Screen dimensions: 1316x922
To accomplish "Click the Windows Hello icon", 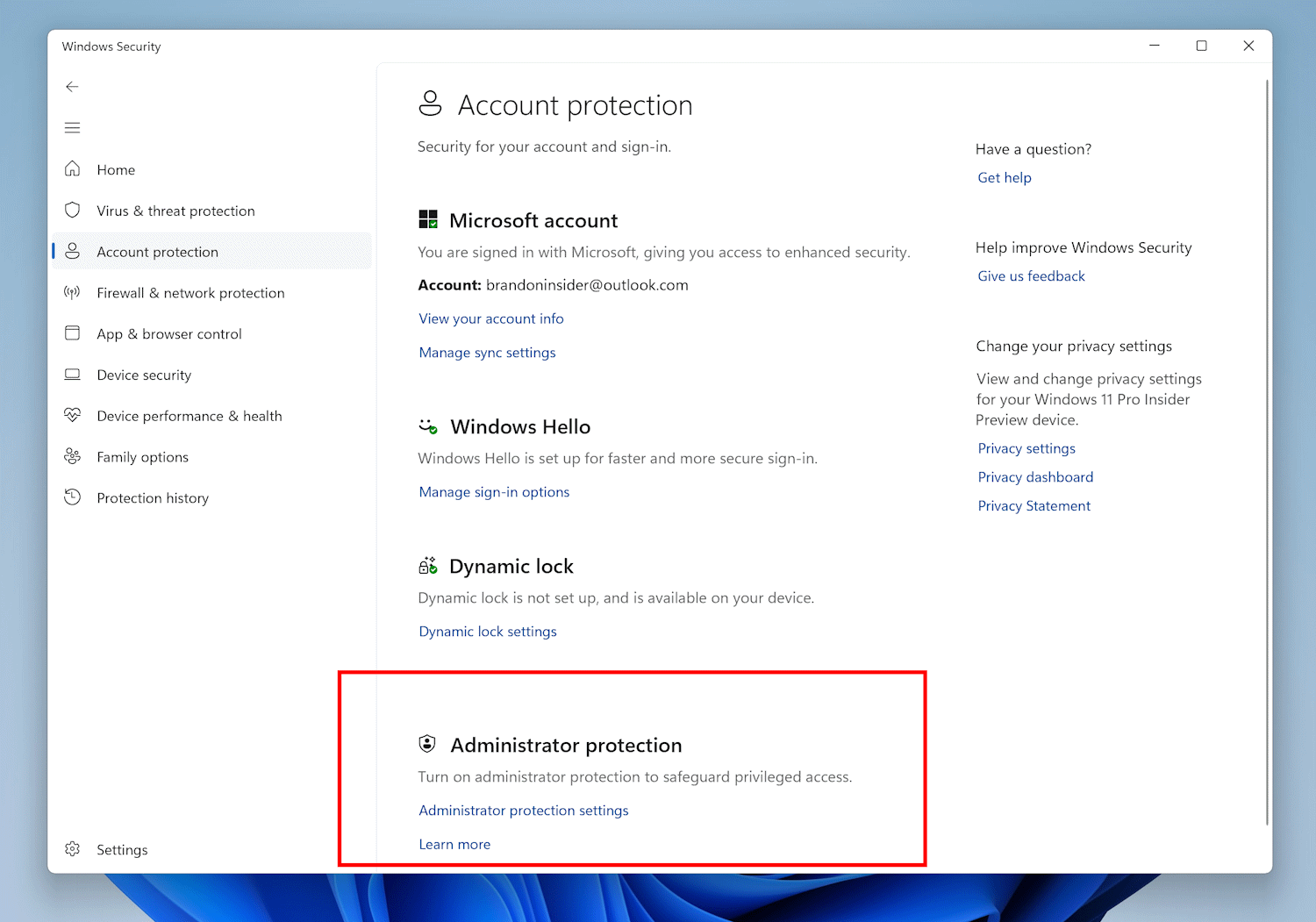I will [427, 427].
